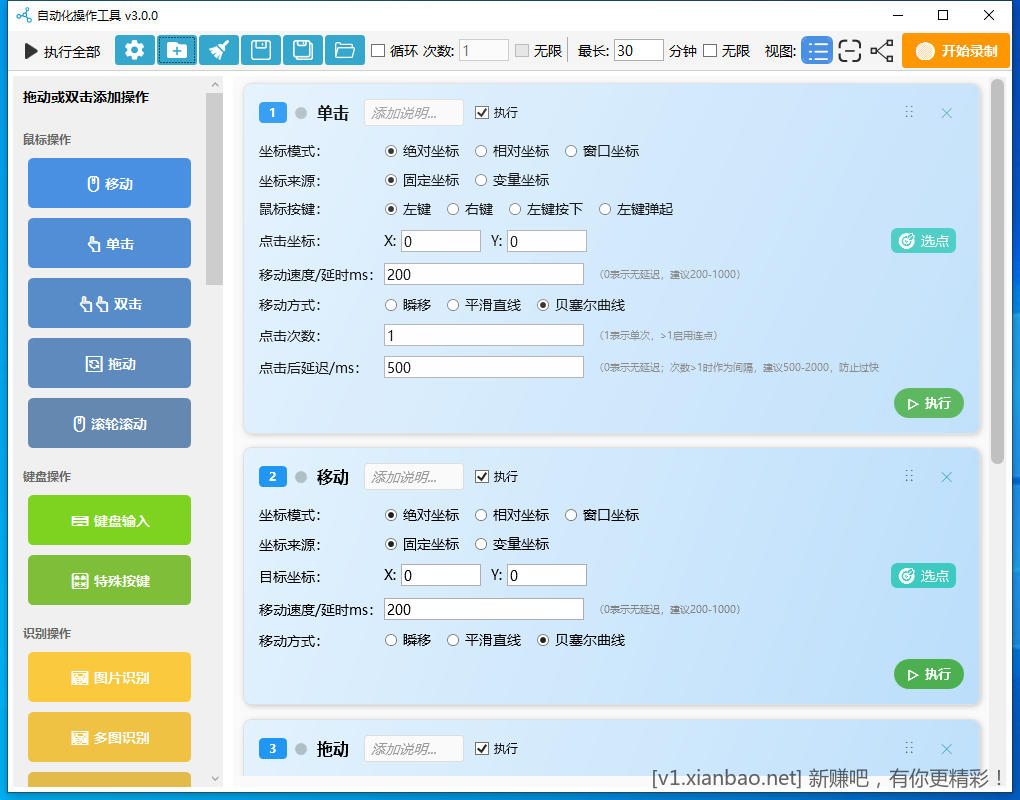Switch view using the list view icon
Screen dimensions: 1020x800
[x=817, y=50]
